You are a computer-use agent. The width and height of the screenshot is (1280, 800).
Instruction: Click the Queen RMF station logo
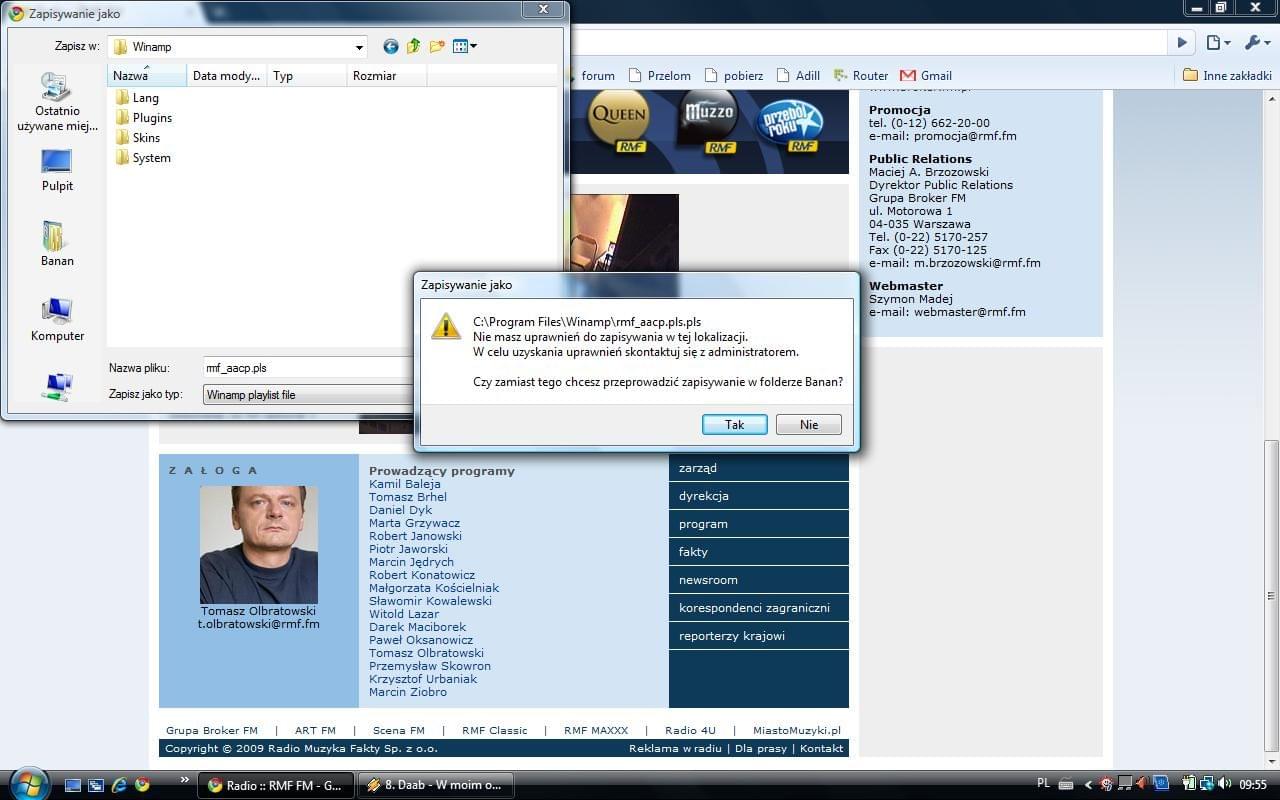coord(619,121)
